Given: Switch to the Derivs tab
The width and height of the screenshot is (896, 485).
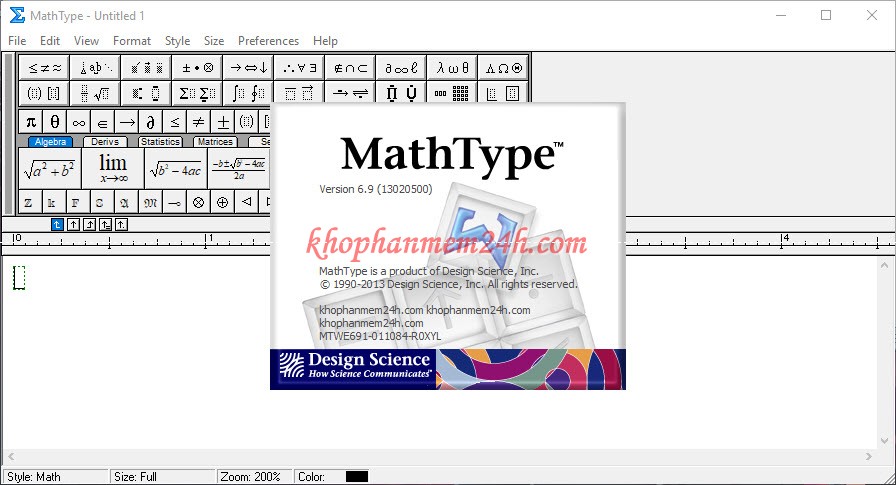Looking at the screenshot, I should [105, 142].
